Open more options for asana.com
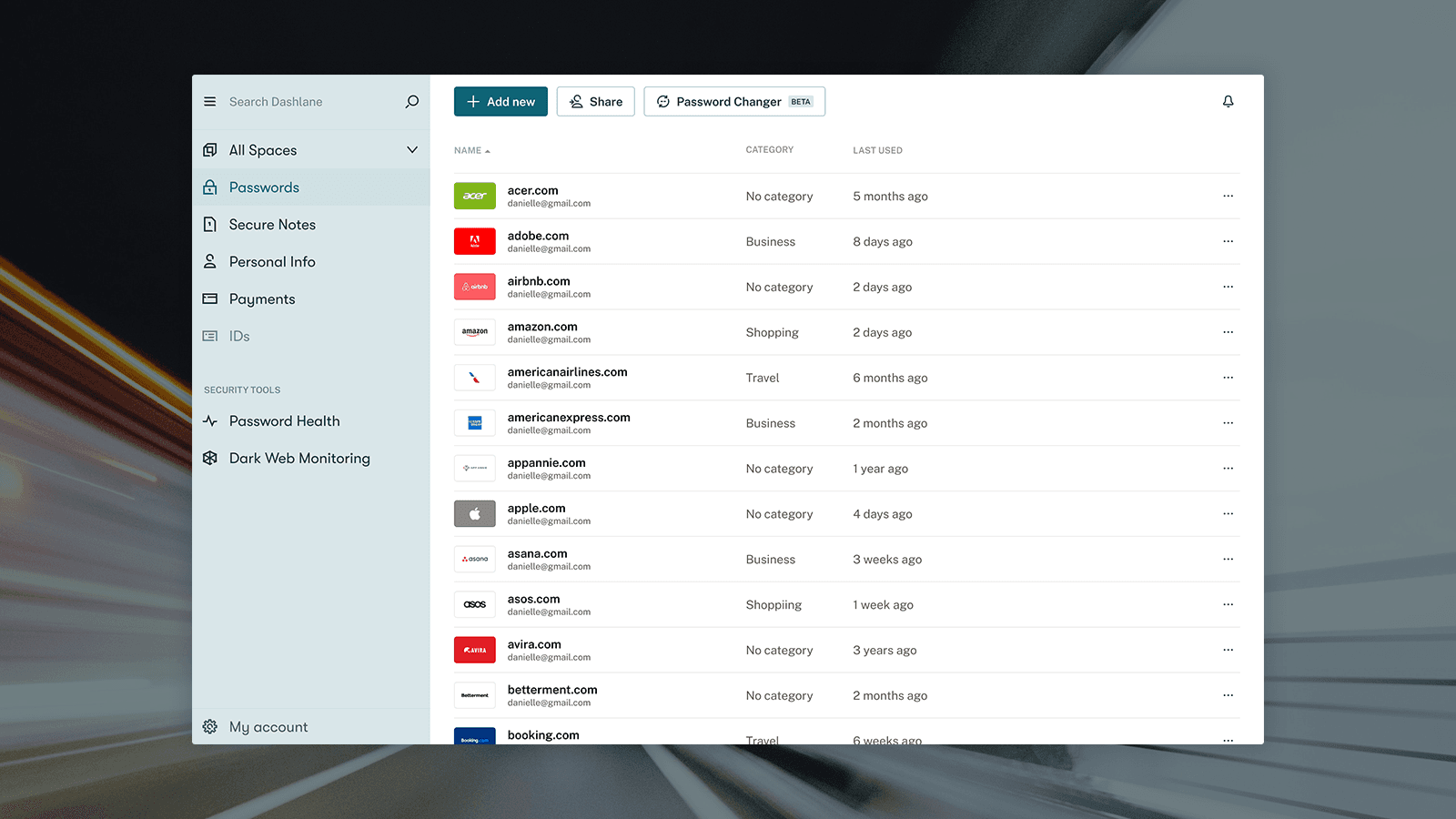Screen dimensions: 1456x819 1228,560
